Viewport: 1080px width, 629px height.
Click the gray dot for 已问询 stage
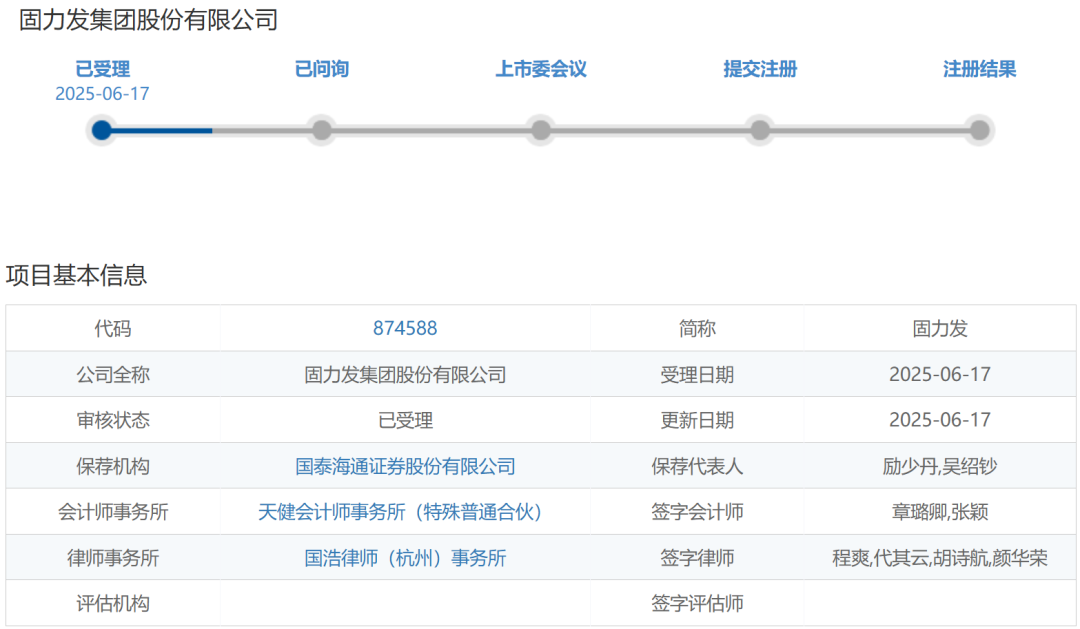(321, 130)
